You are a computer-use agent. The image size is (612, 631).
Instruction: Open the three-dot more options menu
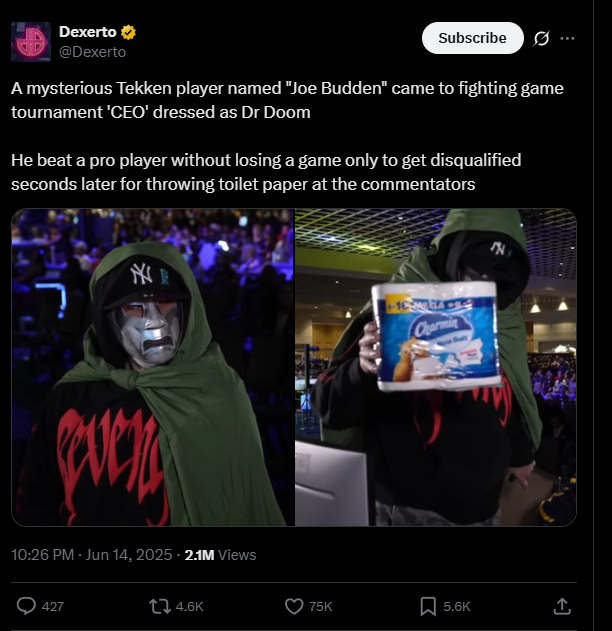(567, 38)
